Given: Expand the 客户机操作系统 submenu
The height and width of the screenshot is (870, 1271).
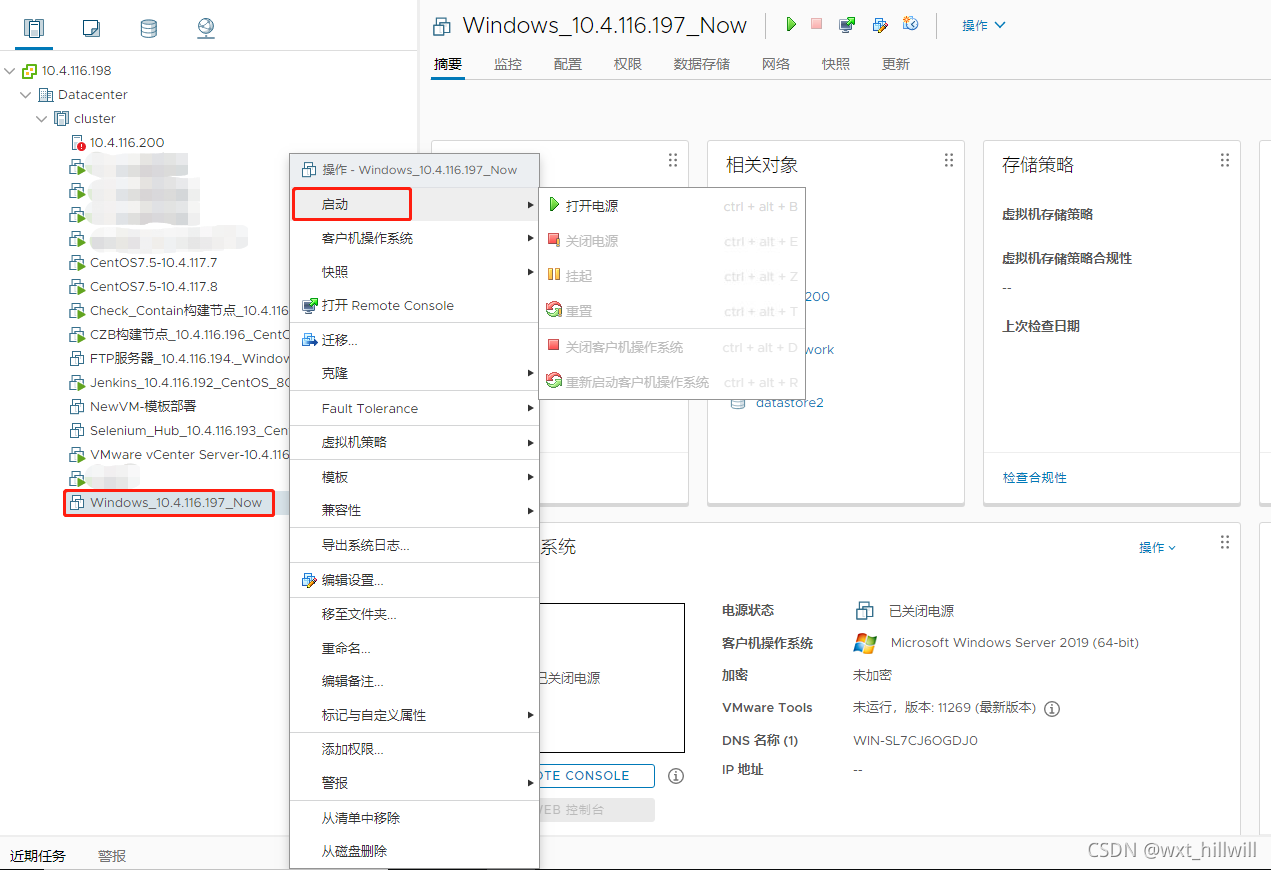Looking at the screenshot, I should click(414, 238).
